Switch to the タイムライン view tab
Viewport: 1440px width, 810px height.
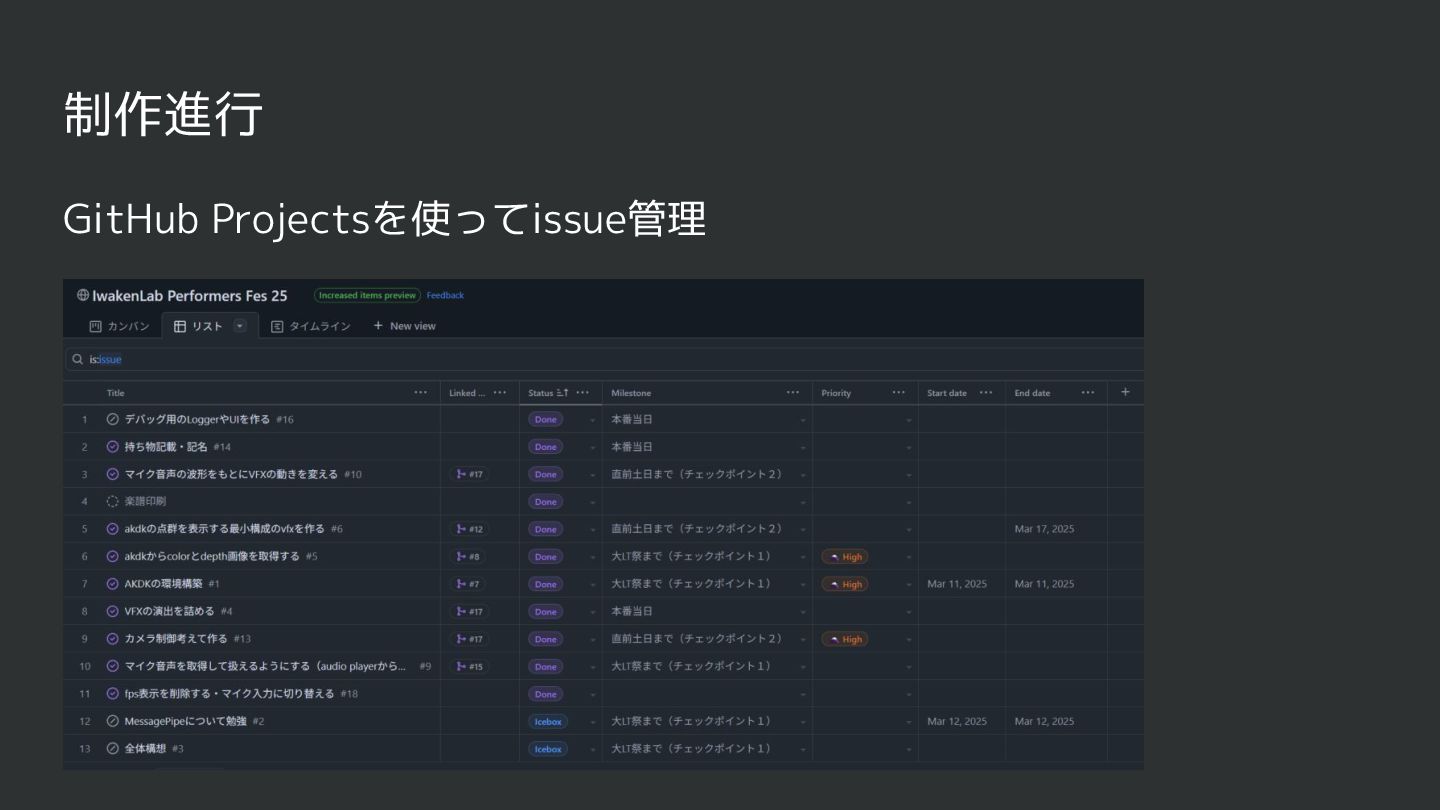(311, 326)
